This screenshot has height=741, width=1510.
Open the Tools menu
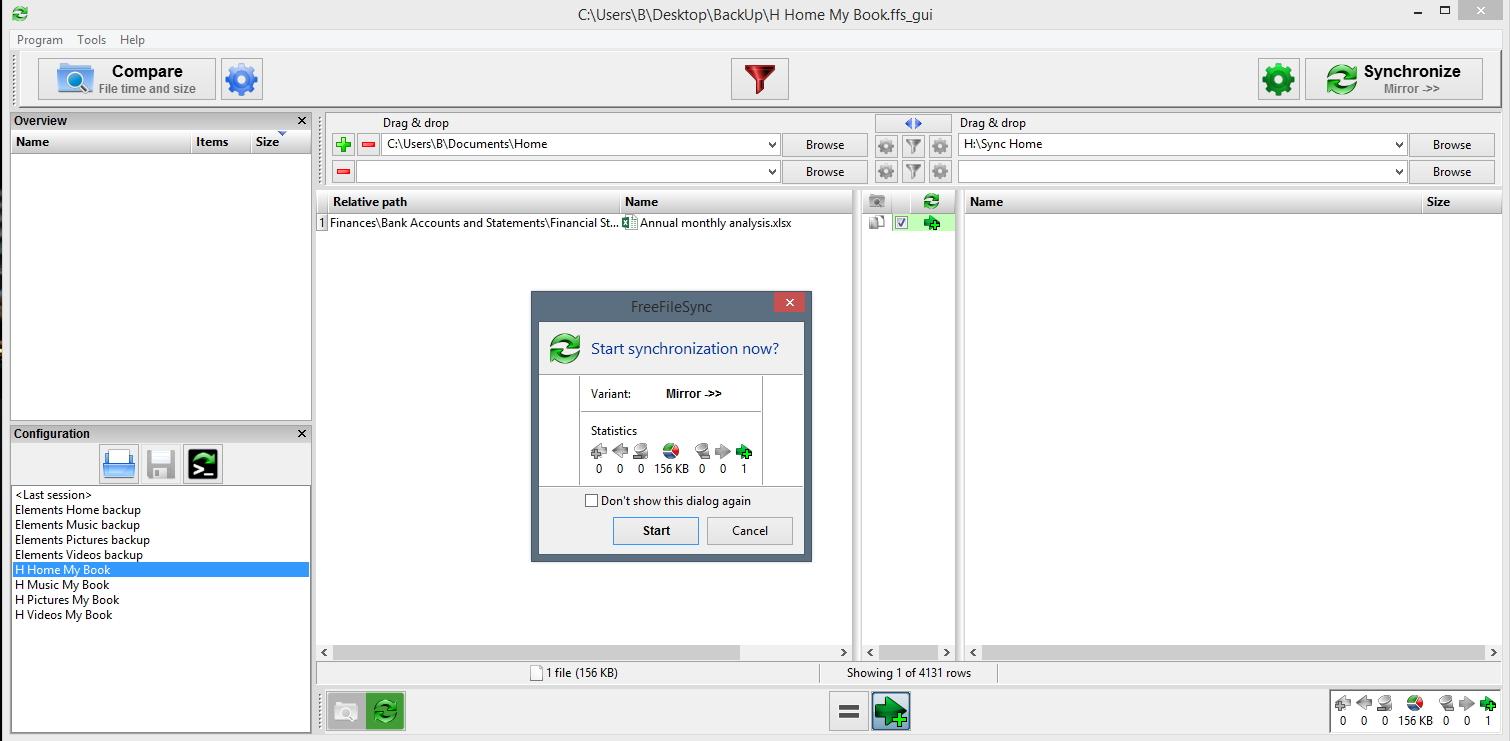[x=91, y=40]
